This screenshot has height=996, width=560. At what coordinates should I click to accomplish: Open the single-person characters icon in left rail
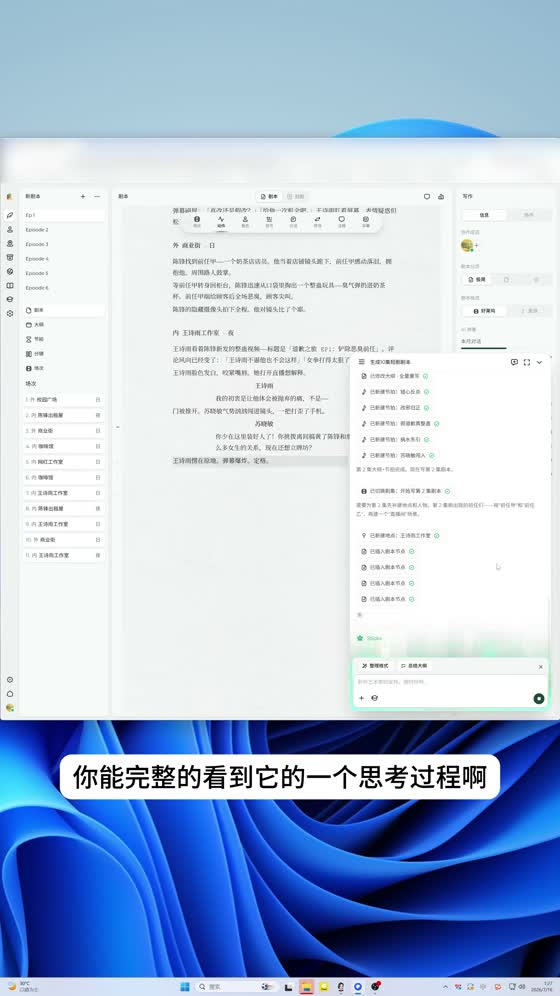(x=10, y=229)
